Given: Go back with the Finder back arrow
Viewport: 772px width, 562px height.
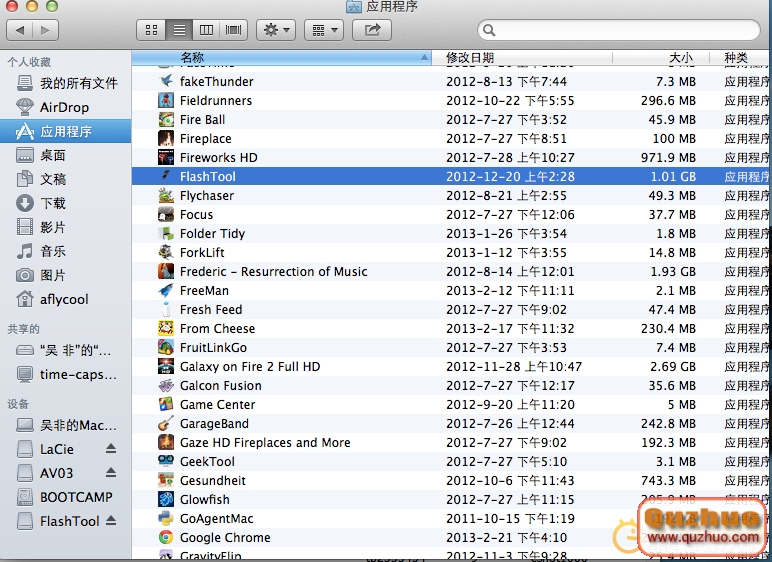Looking at the screenshot, I should click(20, 31).
